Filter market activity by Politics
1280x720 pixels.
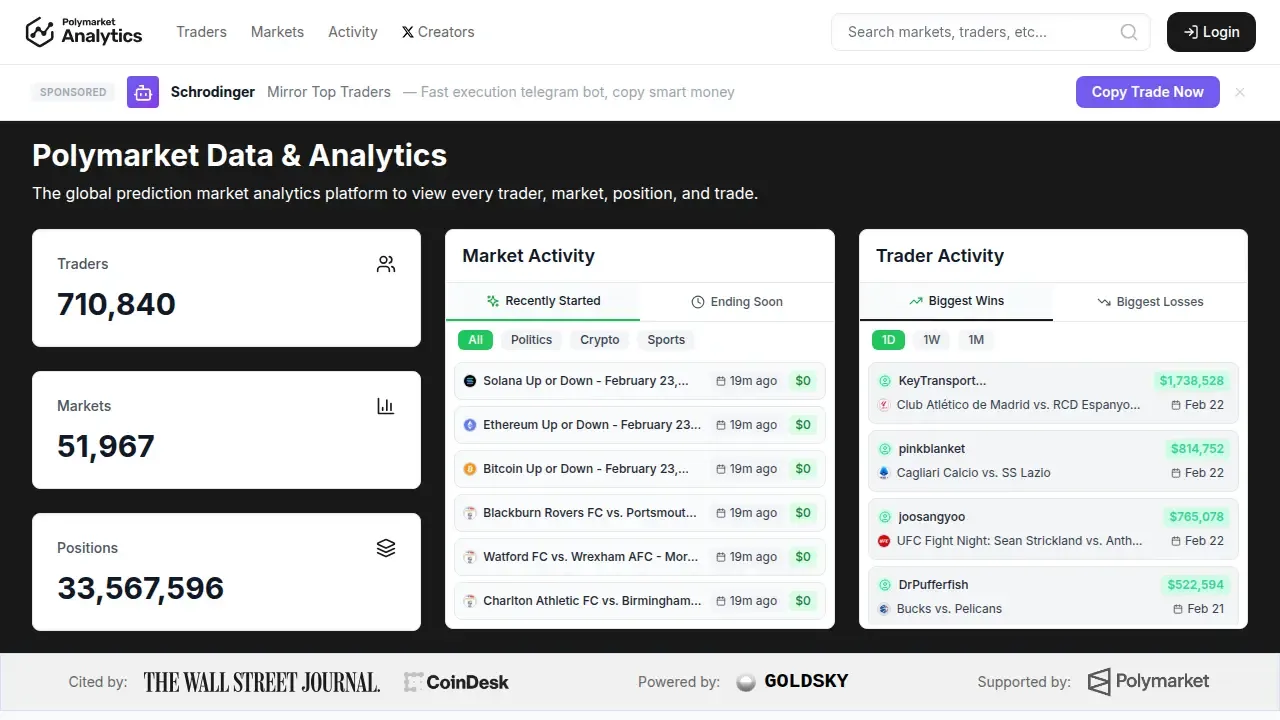pyautogui.click(x=531, y=340)
